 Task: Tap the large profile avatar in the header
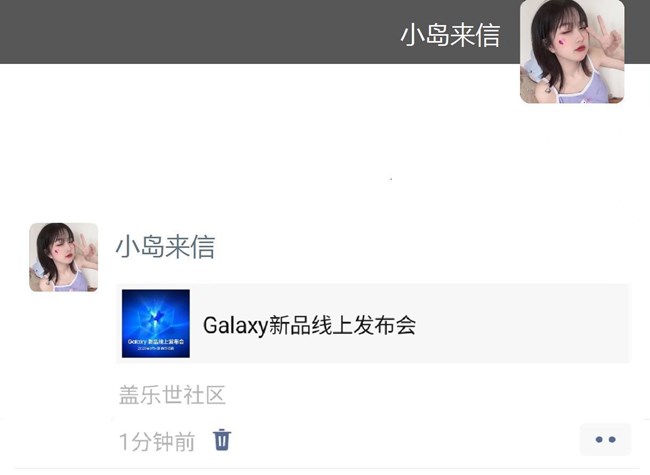tap(572, 51)
